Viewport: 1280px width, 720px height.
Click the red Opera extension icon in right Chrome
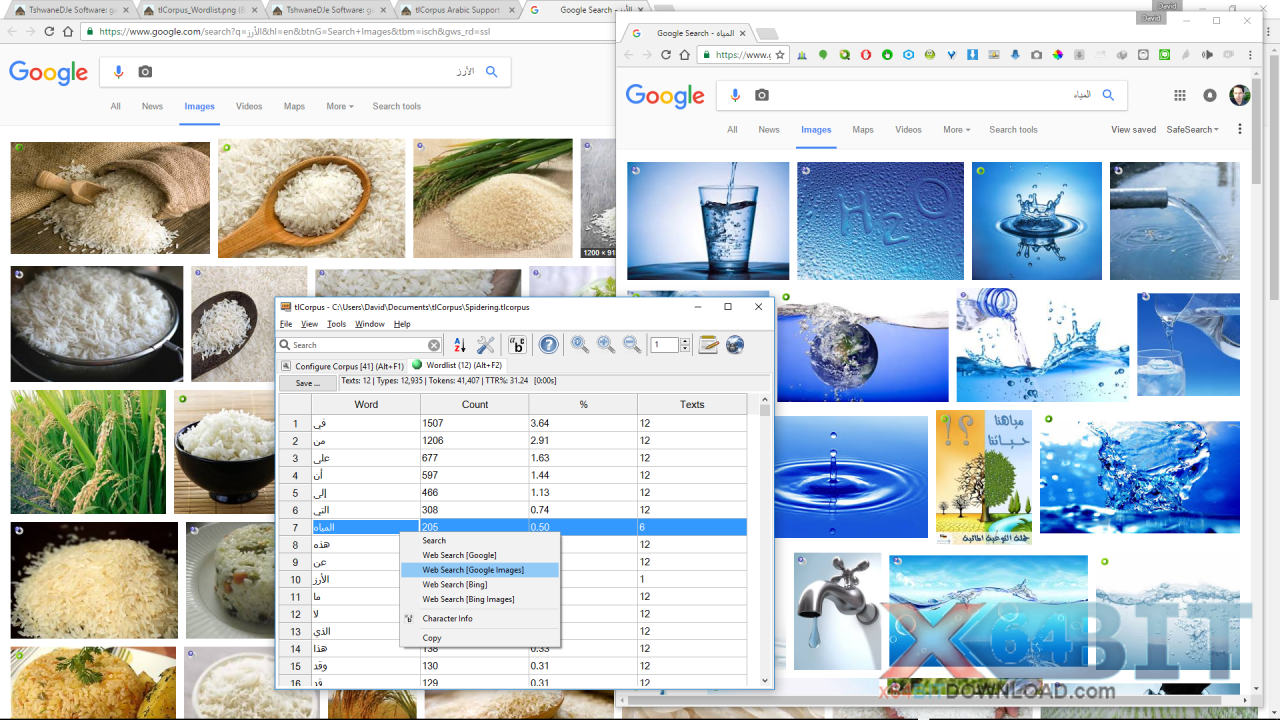coord(866,55)
